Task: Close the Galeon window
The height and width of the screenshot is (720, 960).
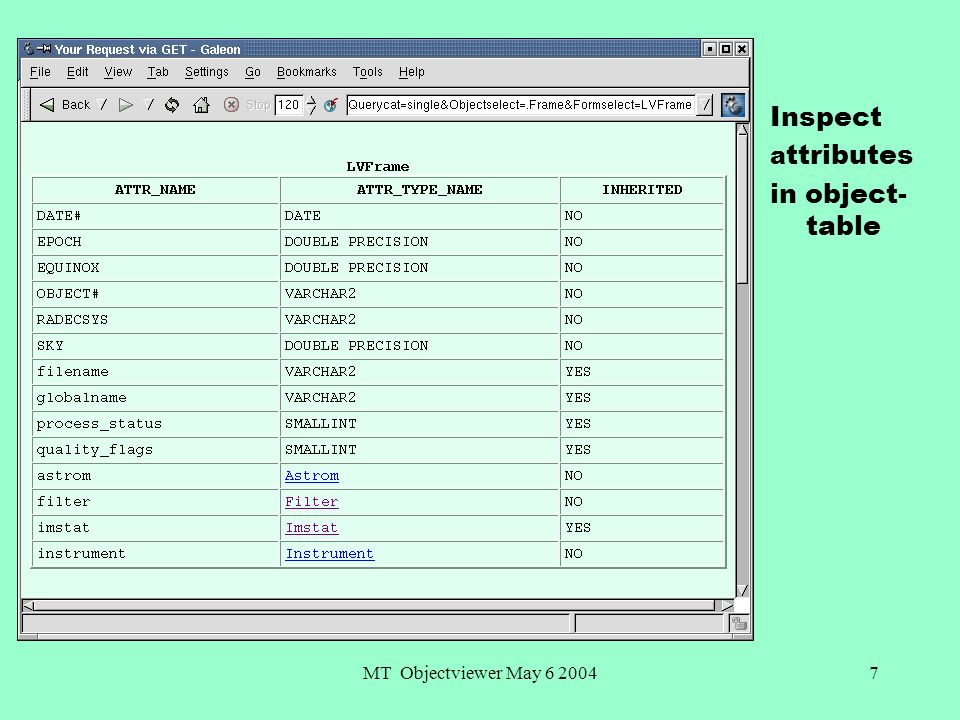Action: [741, 49]
